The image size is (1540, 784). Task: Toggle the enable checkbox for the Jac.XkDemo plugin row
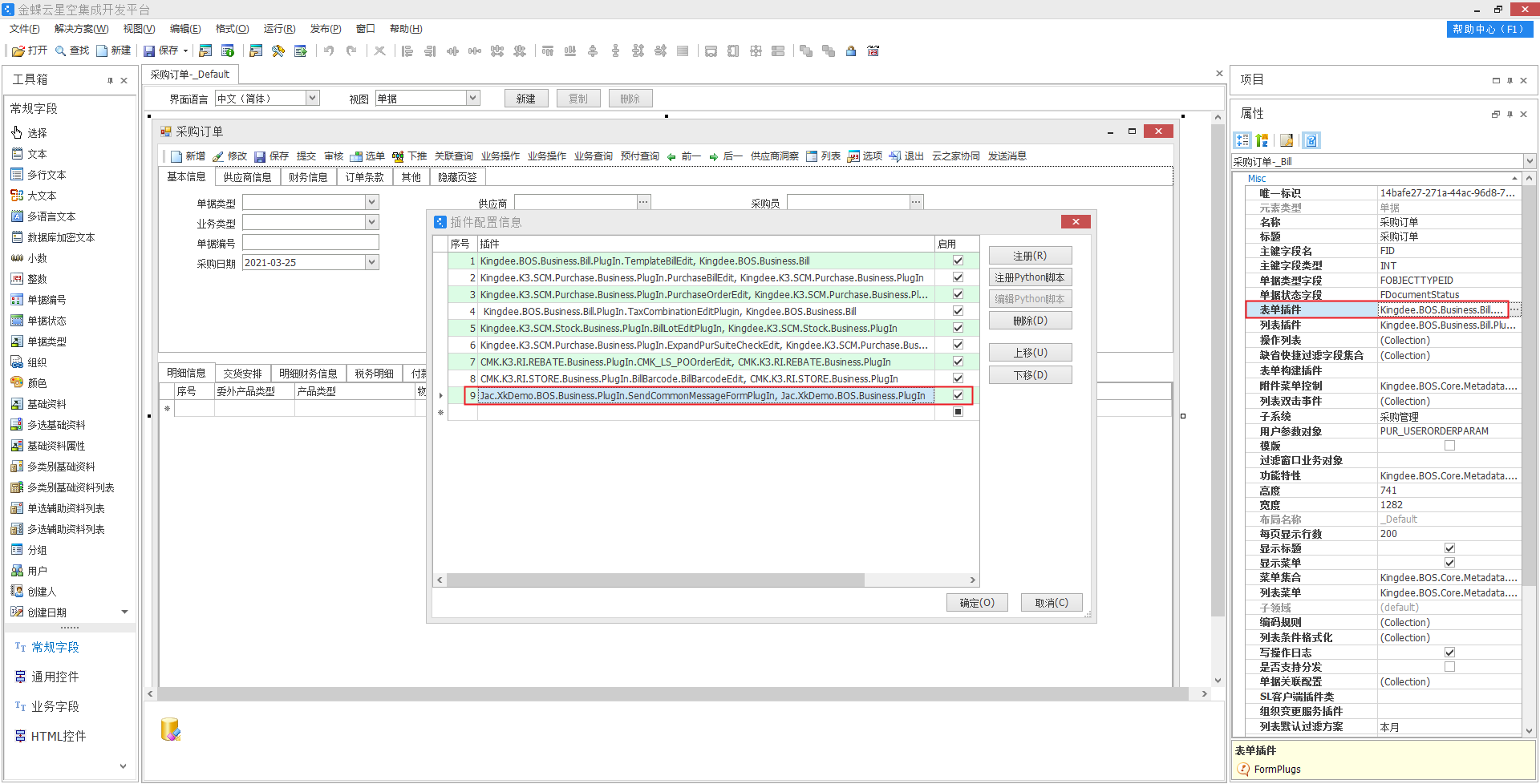tap(958, 395)
